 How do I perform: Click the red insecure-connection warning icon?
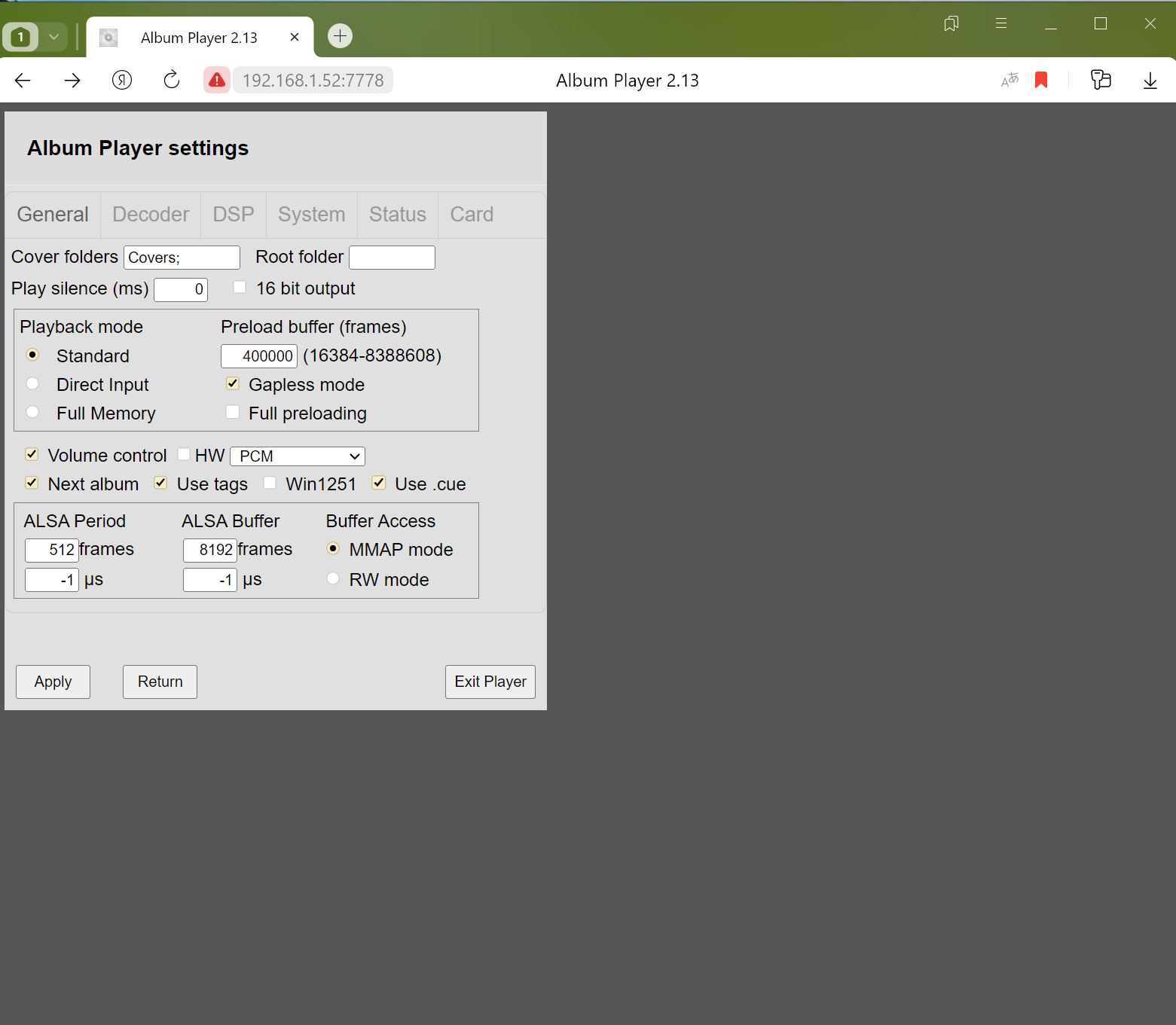point(217,80)
